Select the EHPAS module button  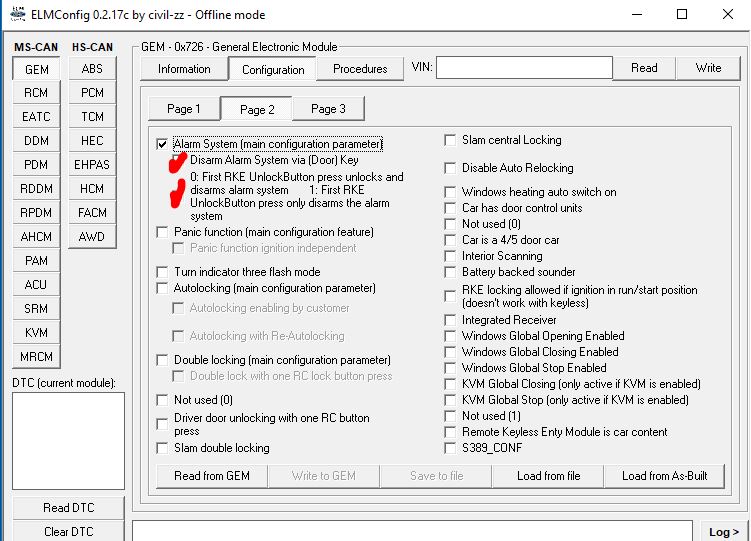coord(92,165)
